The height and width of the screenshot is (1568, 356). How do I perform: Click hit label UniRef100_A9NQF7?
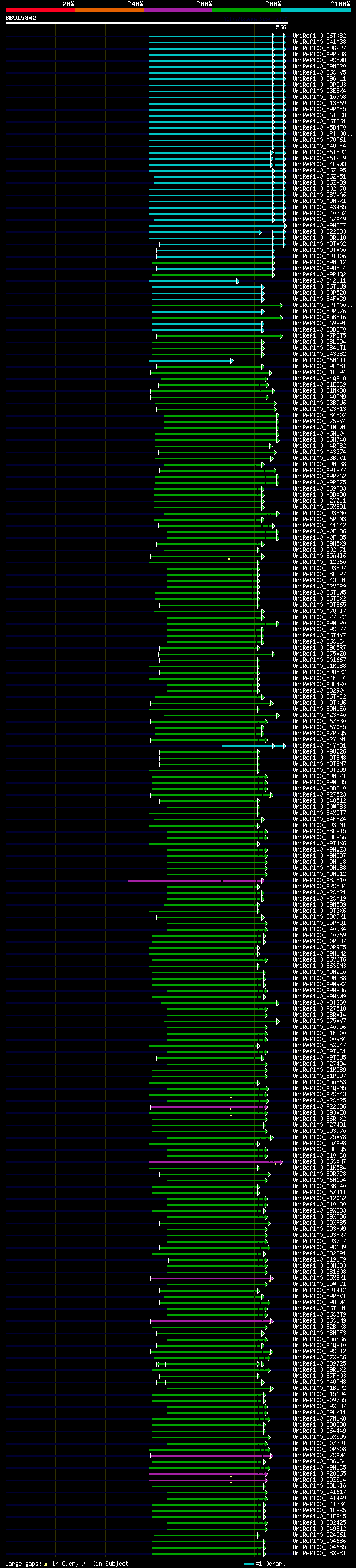tap(319, 225)
